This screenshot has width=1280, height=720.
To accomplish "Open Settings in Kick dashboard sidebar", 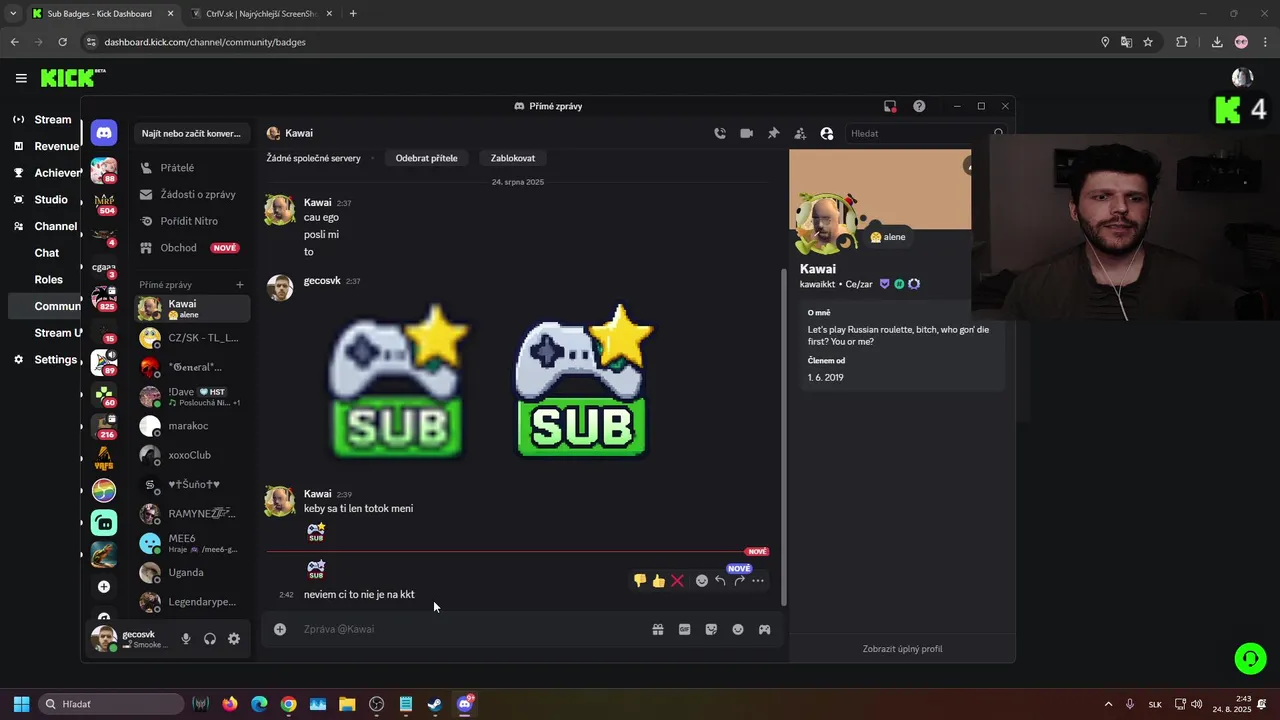I will tap(44, 360).
